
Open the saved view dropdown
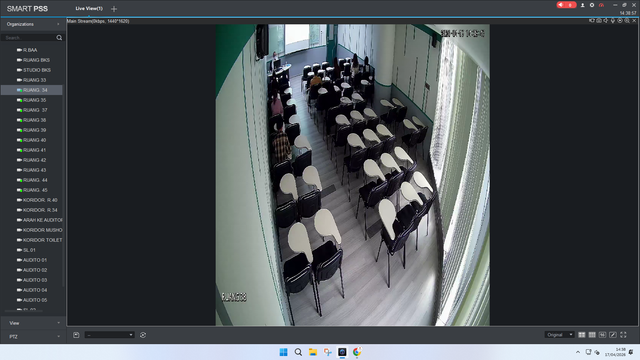[x=109, y=335]
